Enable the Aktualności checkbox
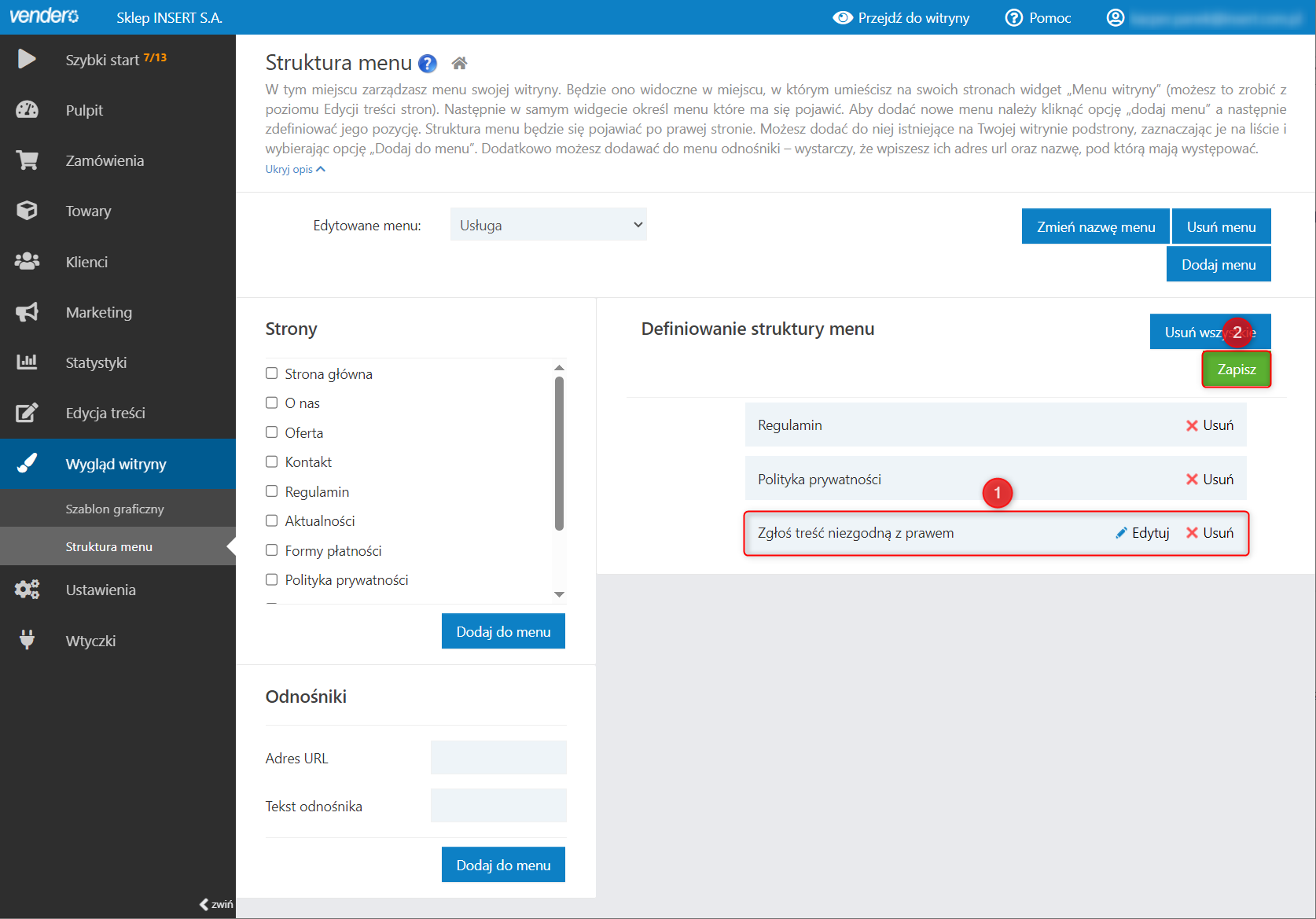The height and width of the screenshot is (919, 1316). tap(272, 520)
